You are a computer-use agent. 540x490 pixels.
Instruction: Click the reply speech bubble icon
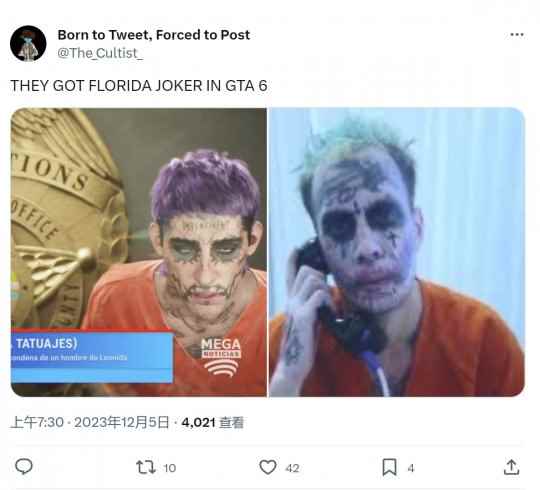24,467
